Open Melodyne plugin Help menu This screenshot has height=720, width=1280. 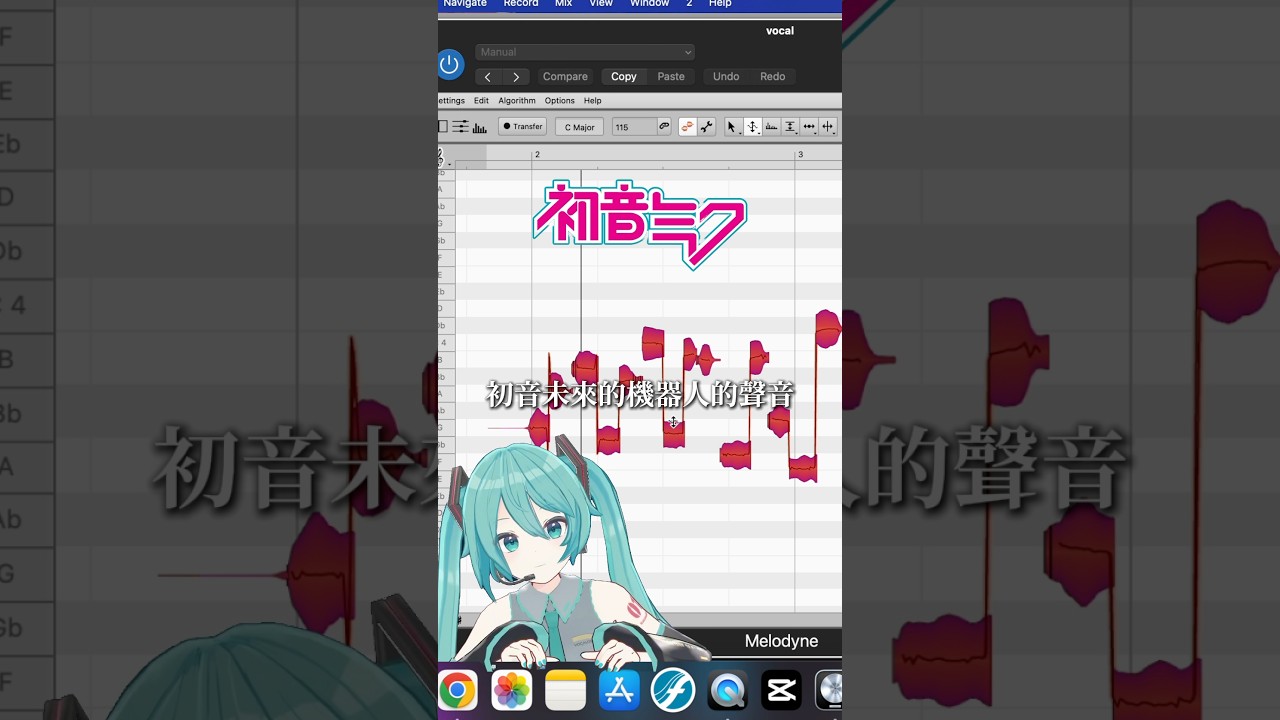(x=592, y=101)
